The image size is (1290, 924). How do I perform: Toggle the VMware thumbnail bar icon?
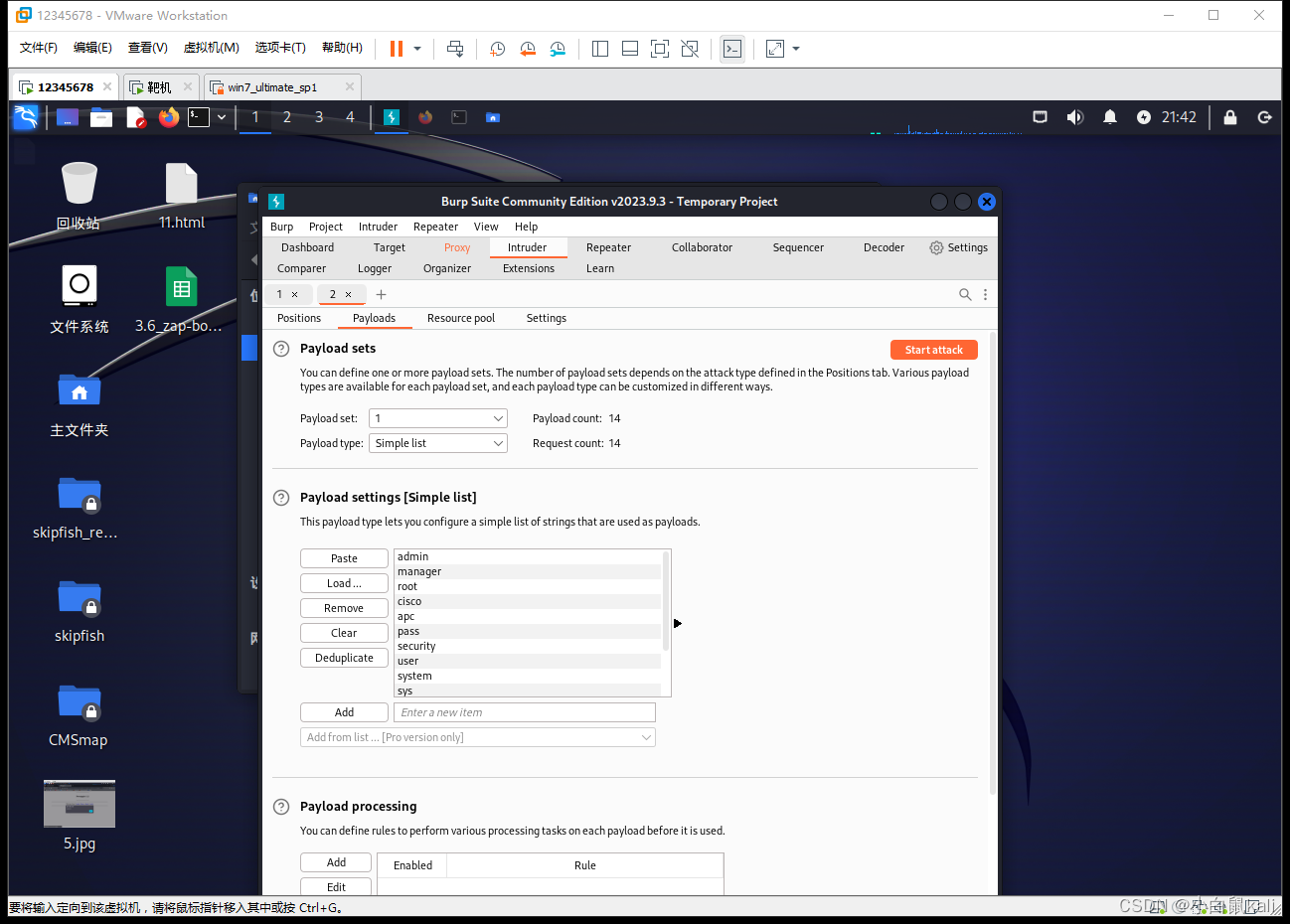[630, 49]
